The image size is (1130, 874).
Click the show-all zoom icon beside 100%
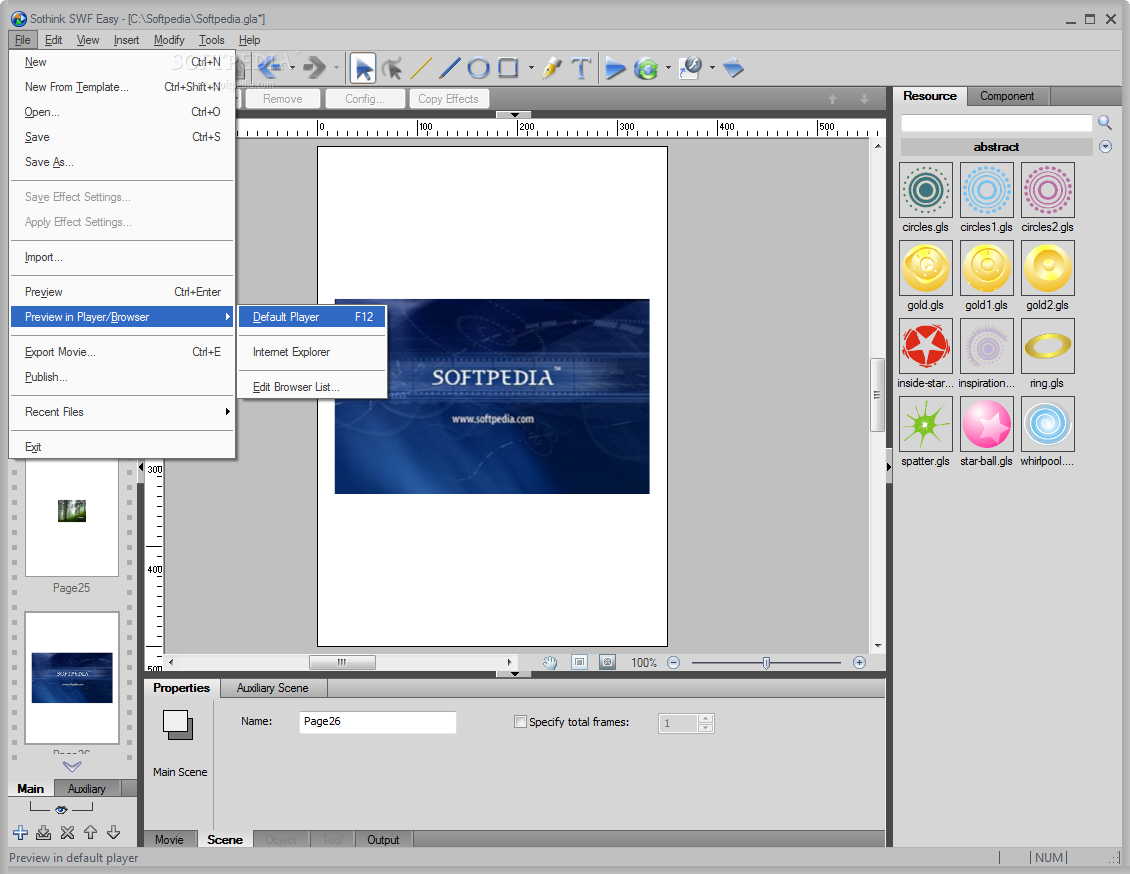608,662
